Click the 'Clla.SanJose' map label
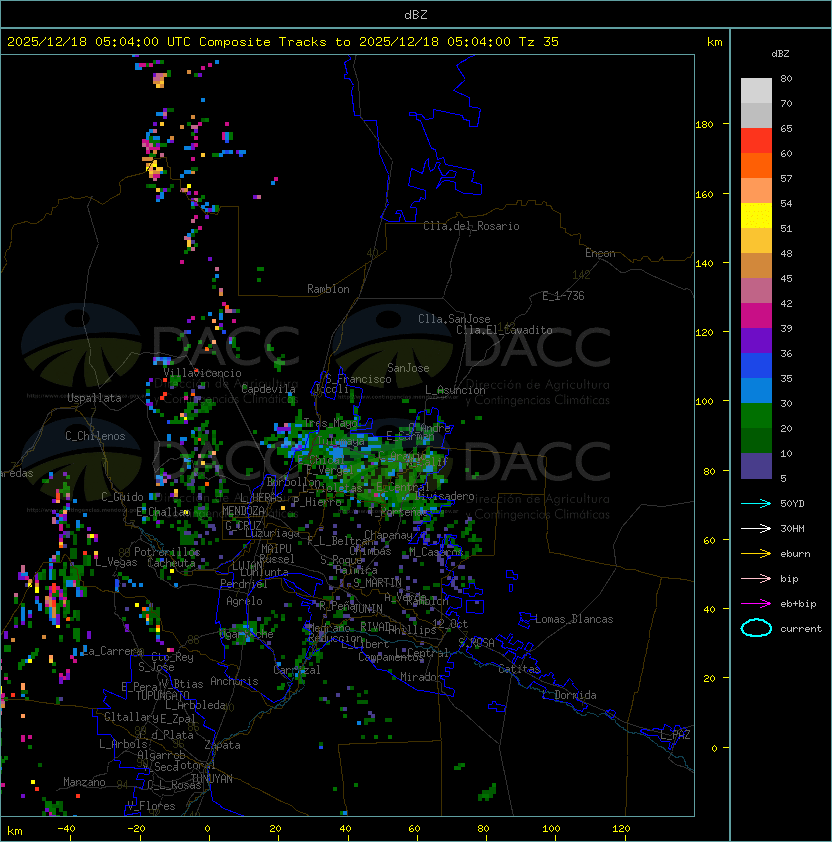832x842 pixels. point(454,319)
